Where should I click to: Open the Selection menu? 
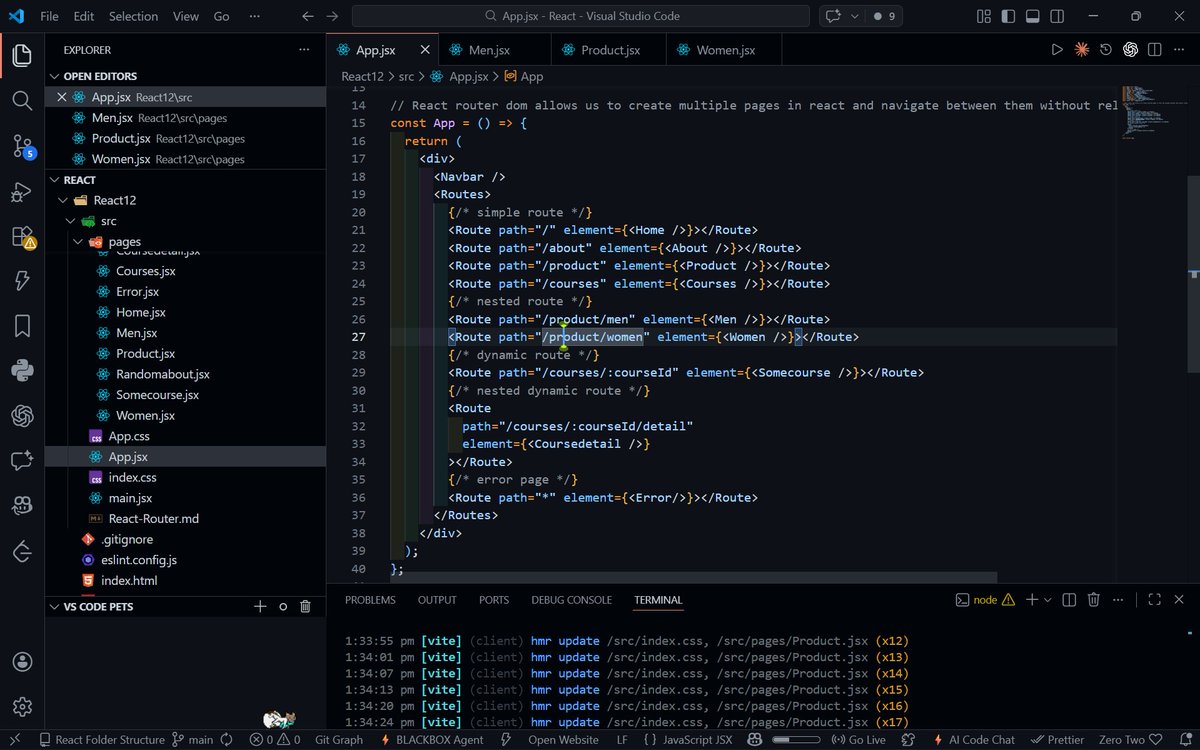click(133, 16)
